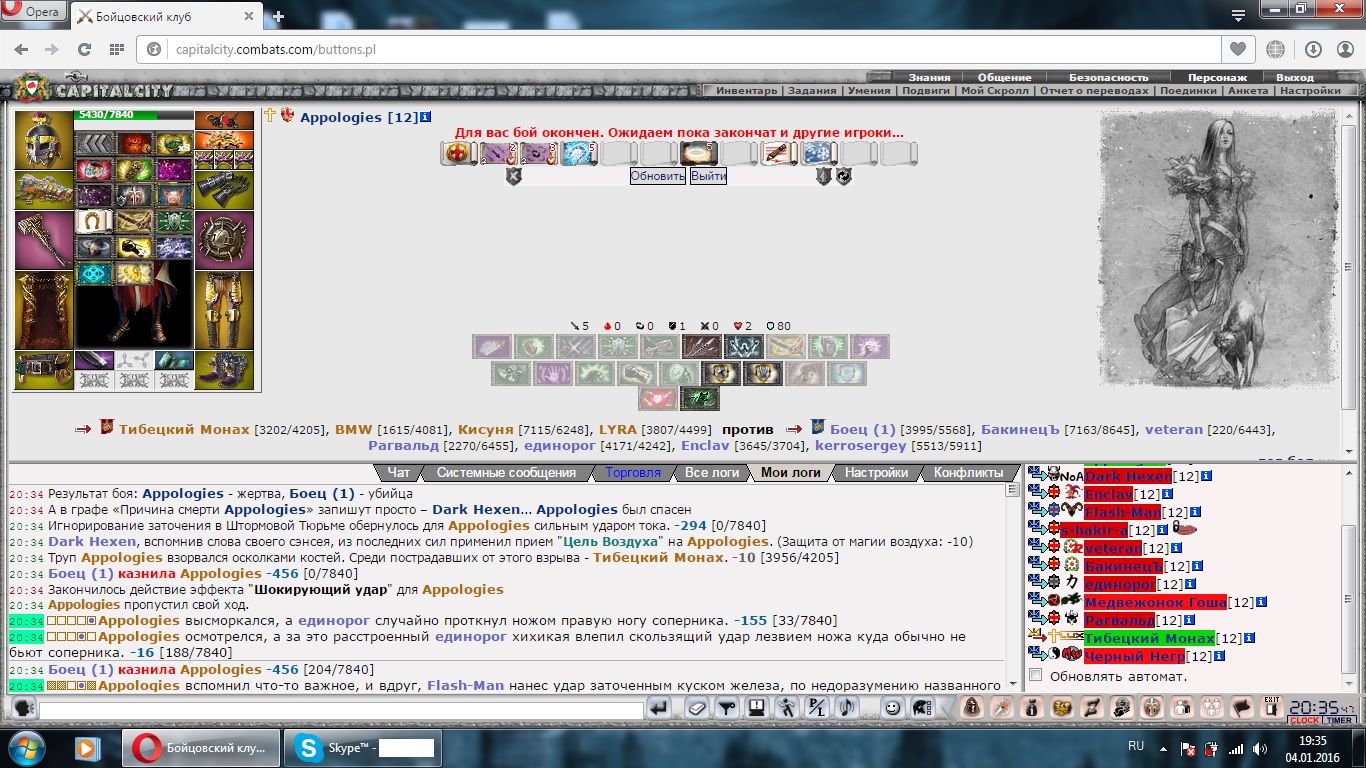This screenshot has width=1366, height=768.
Task: Open new browser tab plus button
Action: coord(278,16)
